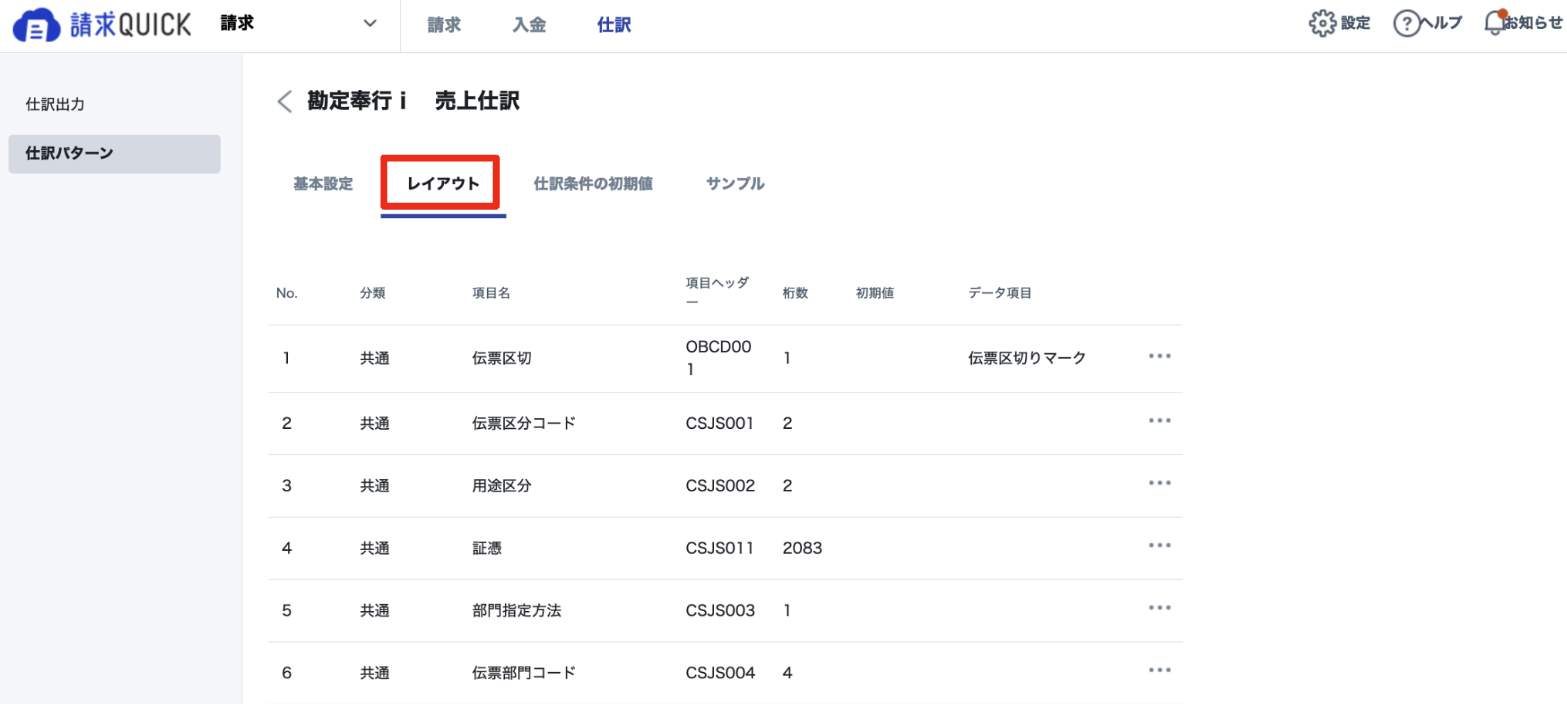Image resolution: width=1567 pixels, height=704 pixels.
Task: Click the データ項目 column header
Action: pos(1000,293)
